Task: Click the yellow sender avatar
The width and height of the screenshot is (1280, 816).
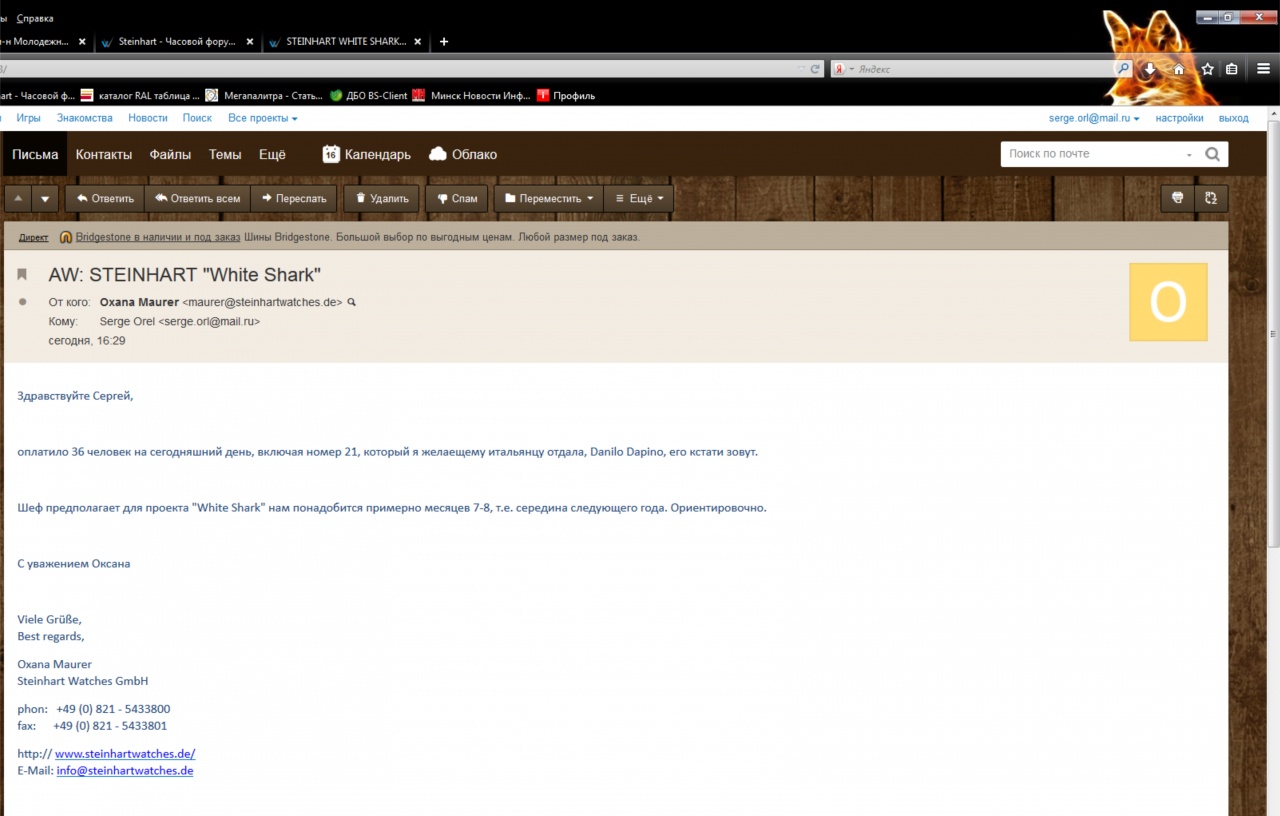Action: coord(1168,302)
